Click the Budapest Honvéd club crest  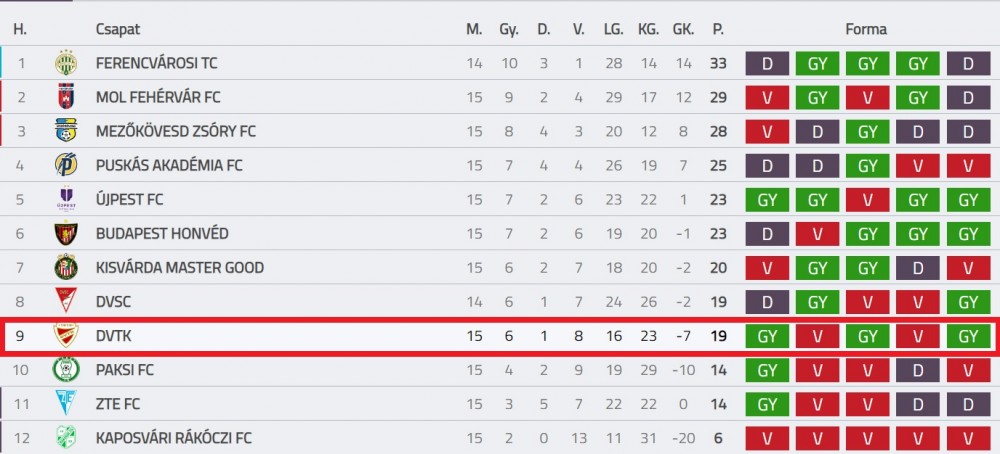[x=66, y=233]
